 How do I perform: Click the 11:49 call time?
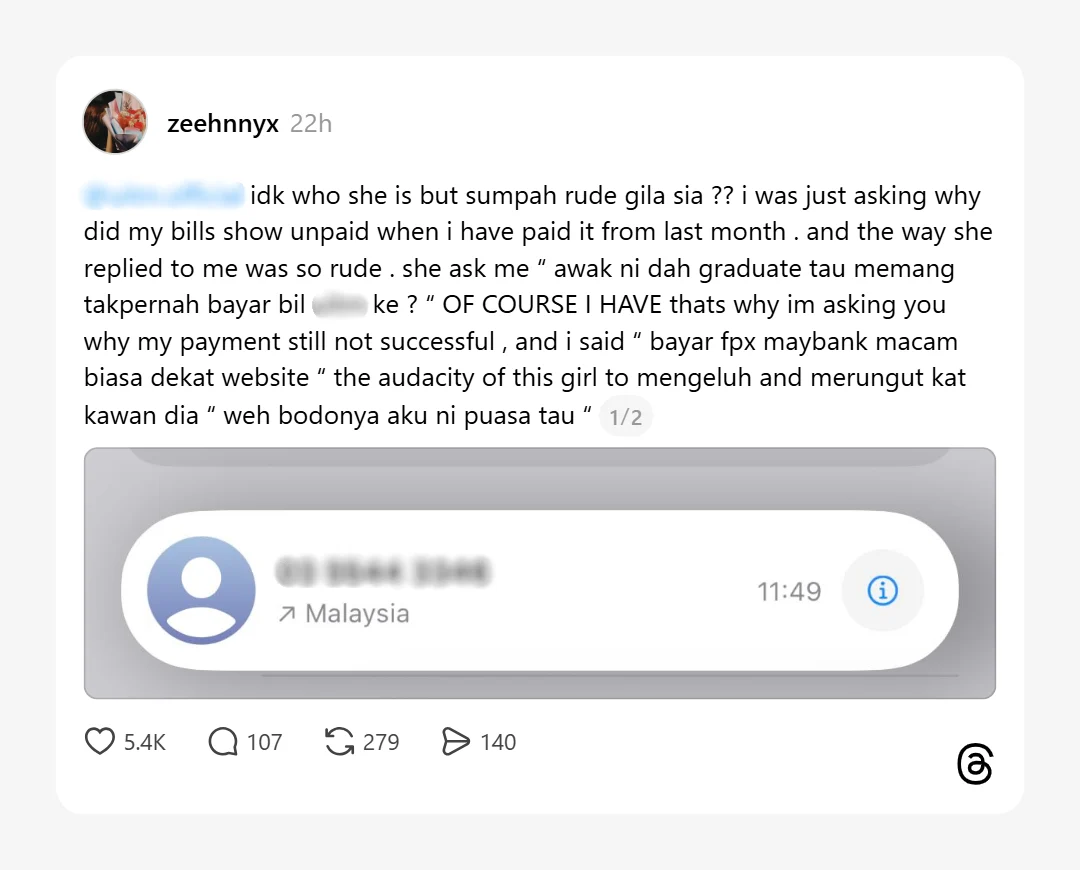pos(789,591)
